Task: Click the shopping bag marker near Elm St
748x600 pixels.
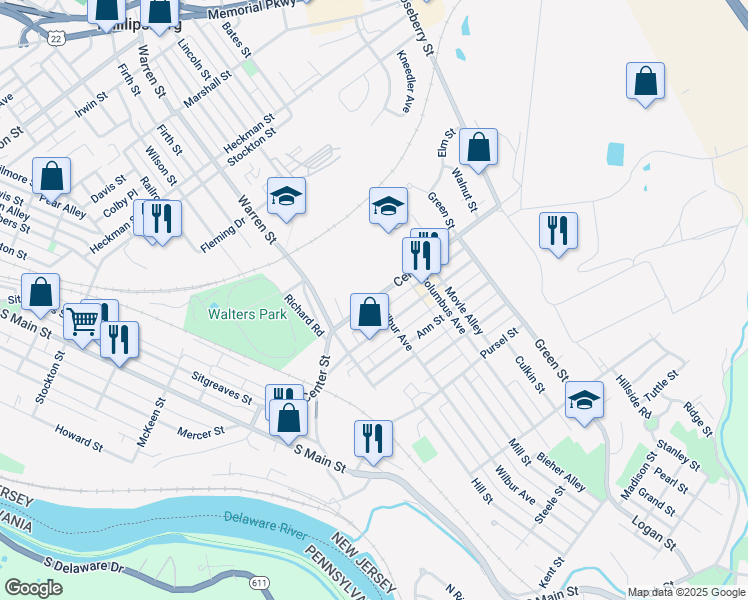Action: (x=479, y=147)
